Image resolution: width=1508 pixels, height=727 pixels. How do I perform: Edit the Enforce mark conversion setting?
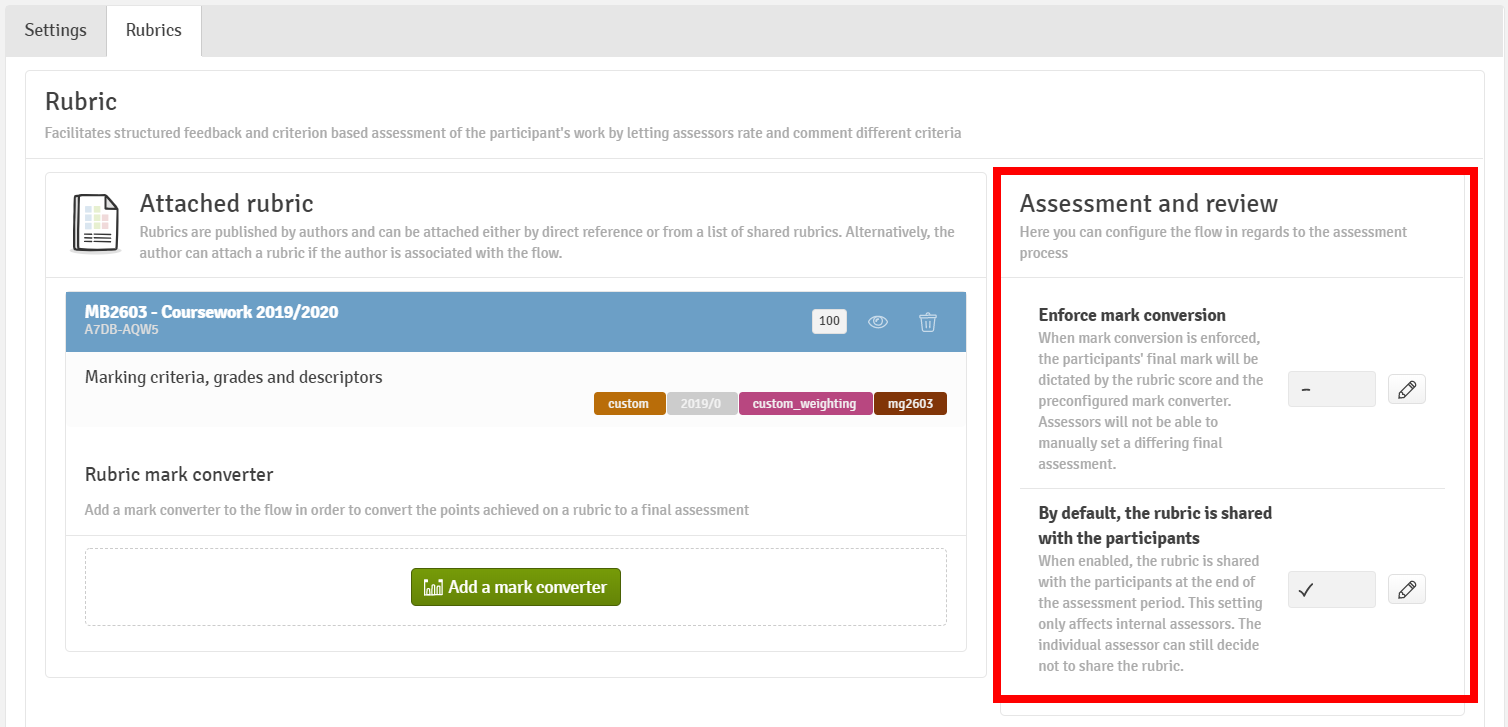(x=1407, y=390)
